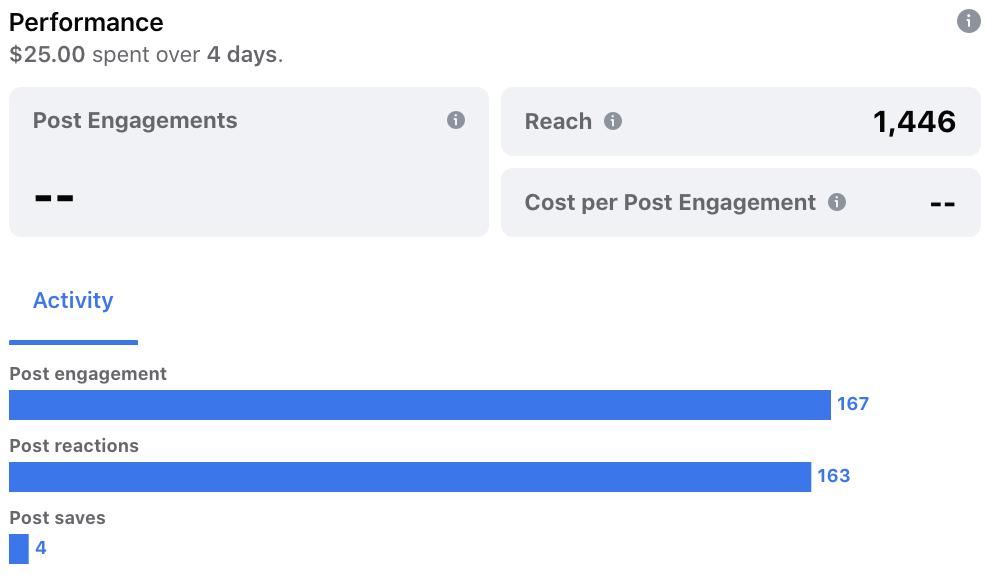Click the $25.00 spent over 4 days text
This screenshot has height=580, width=998.
[x=146, y=54]
